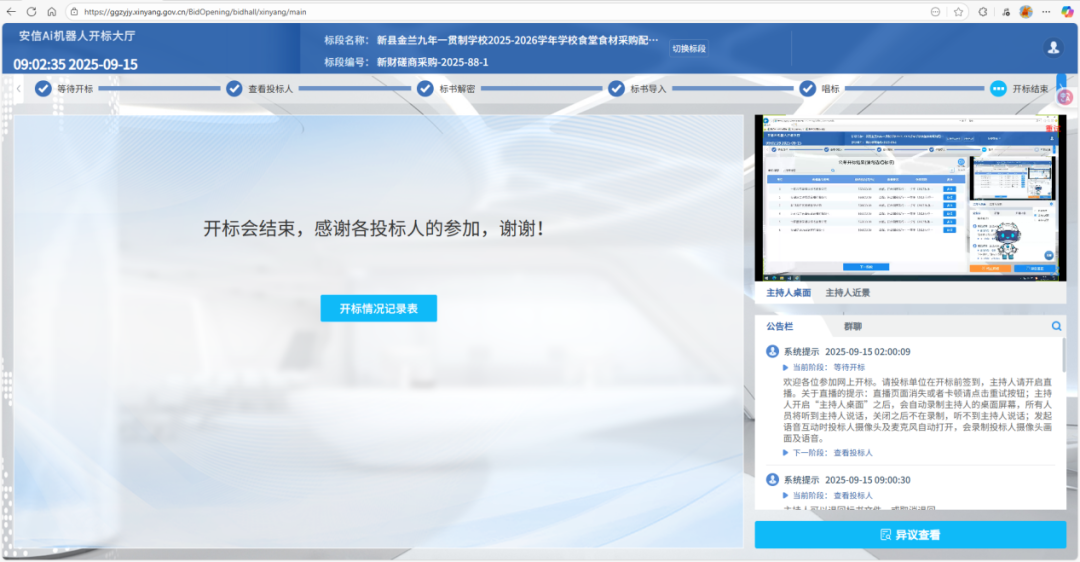Click the 唱标 step check icon
The height and width of the screenshot is (562, 1080).
[807, 89]
